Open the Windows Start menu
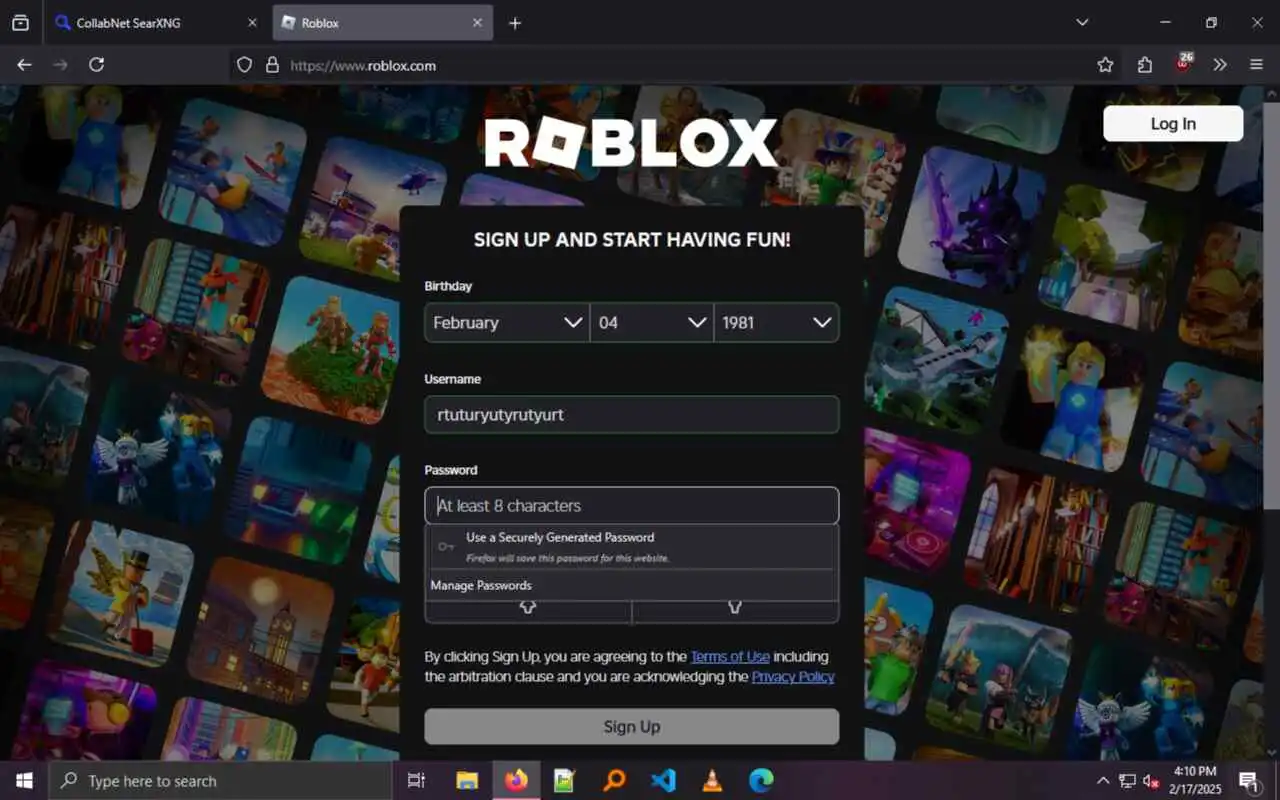This screenshot has width=1280, height=800. 24,781
